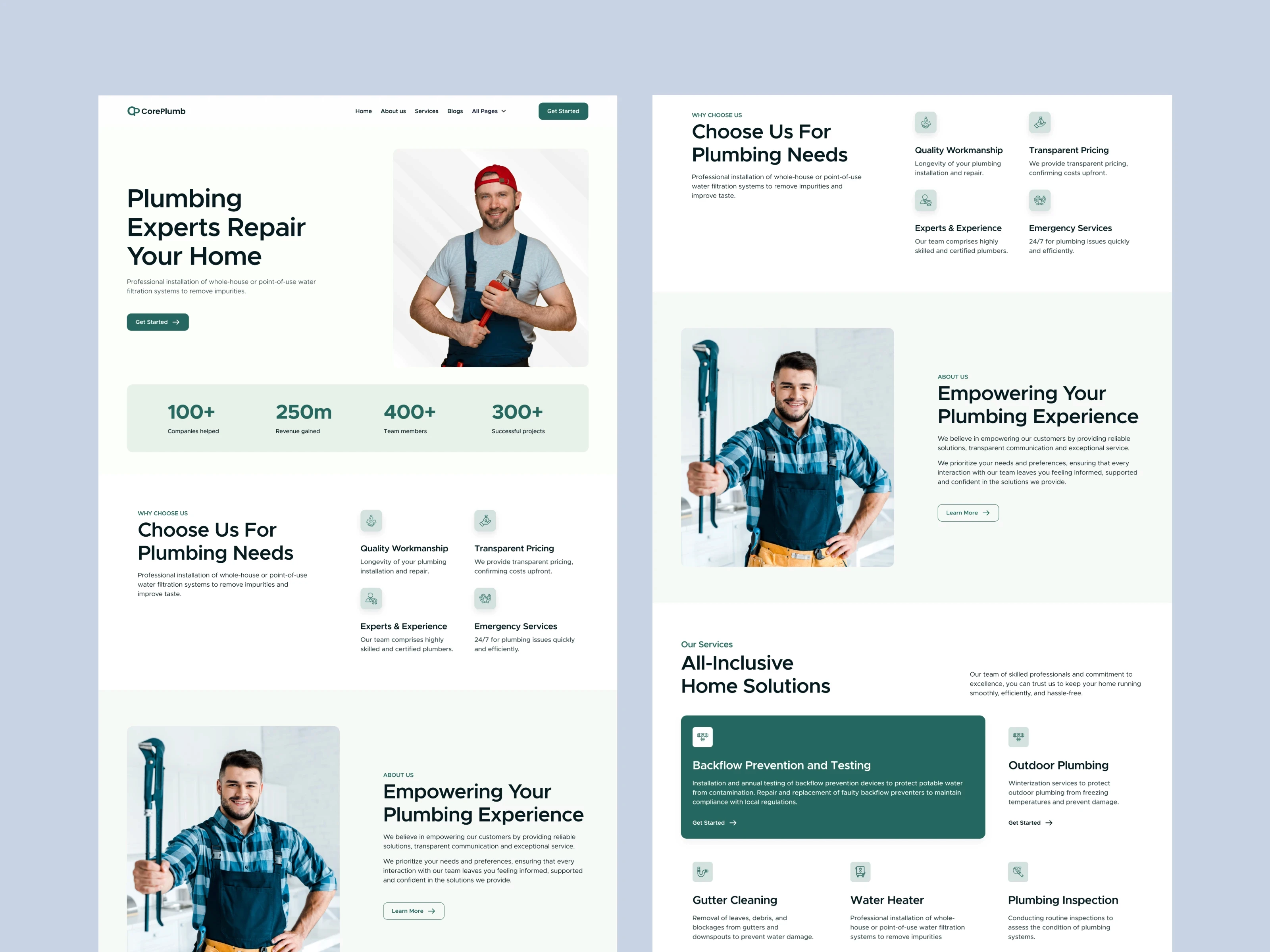This screenshot has width=1270, height=952.
Task: Click the CorePlumb logo
Action: 156,111
